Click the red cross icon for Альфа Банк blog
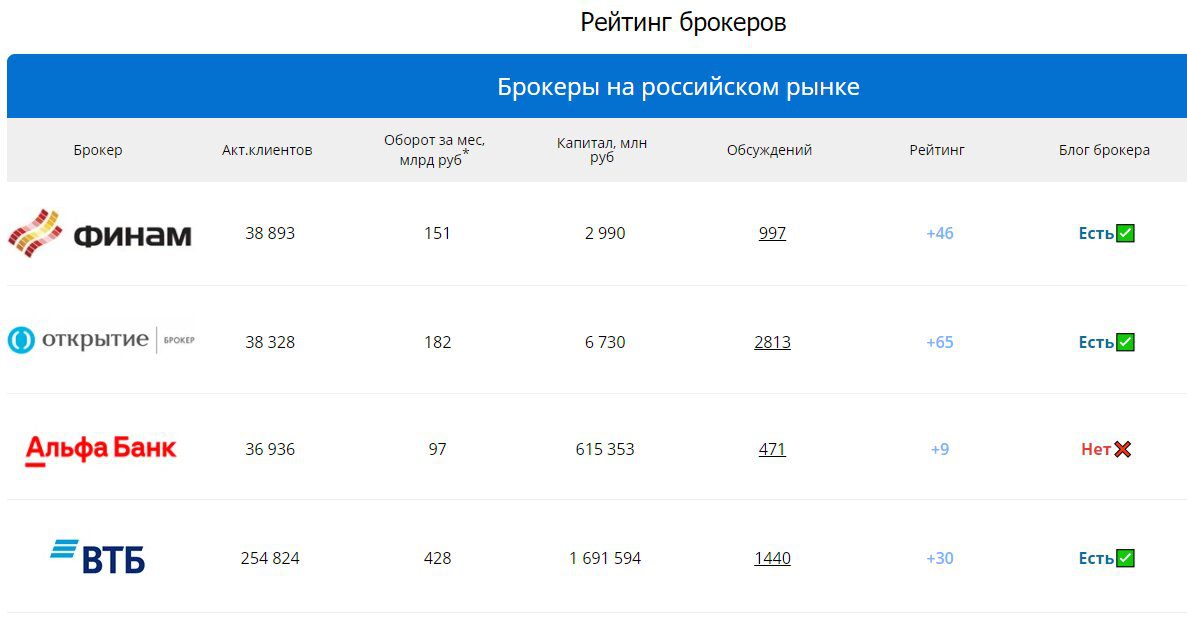Viewport: 1187px width, 637px height. pos(1122,450)
